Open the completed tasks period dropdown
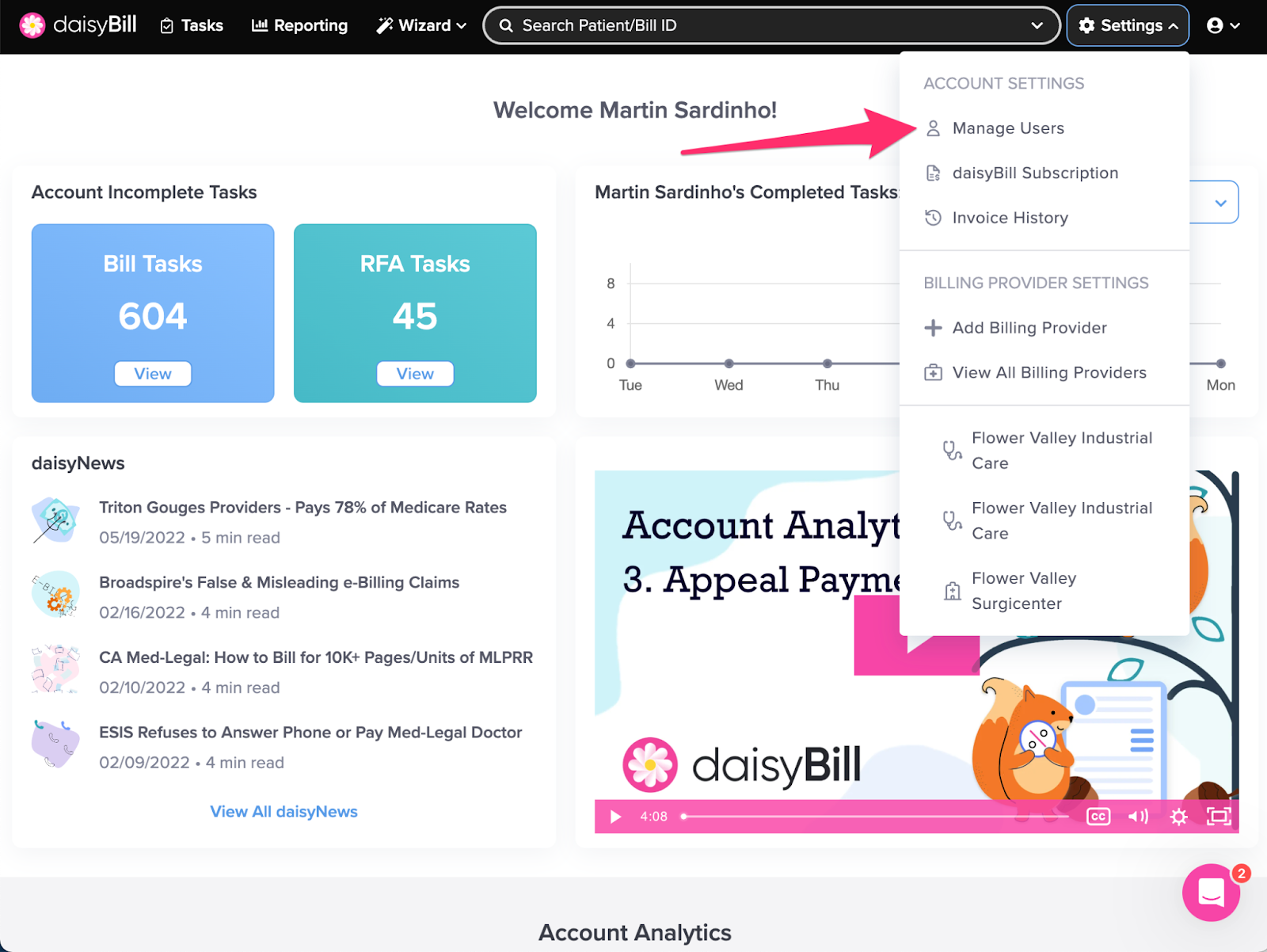 pyautogui.click(x=1219, y=202)
